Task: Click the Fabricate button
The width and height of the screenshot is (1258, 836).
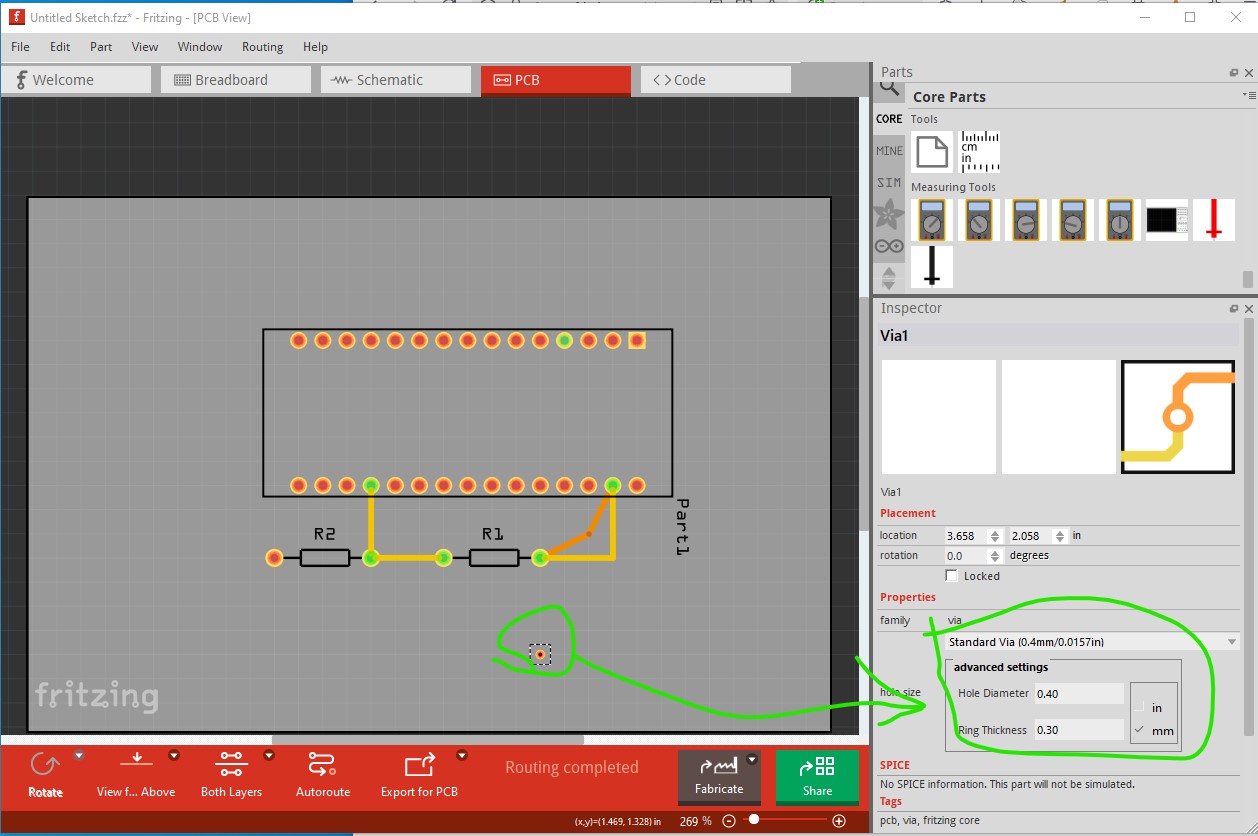Action: (718, 777)
